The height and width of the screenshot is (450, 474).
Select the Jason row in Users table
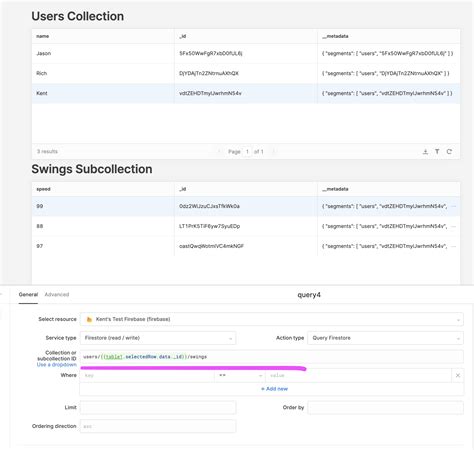(x=246, y=53)
